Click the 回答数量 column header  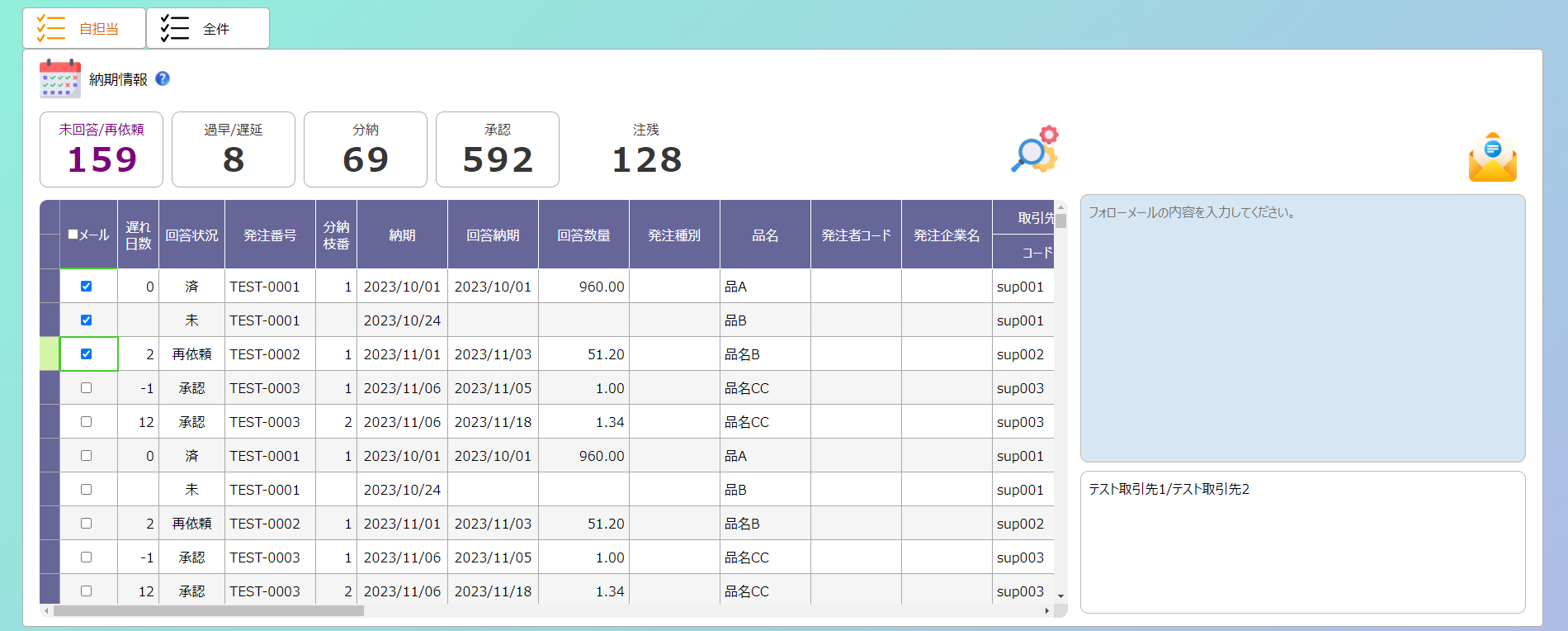(x=583, y=235)
